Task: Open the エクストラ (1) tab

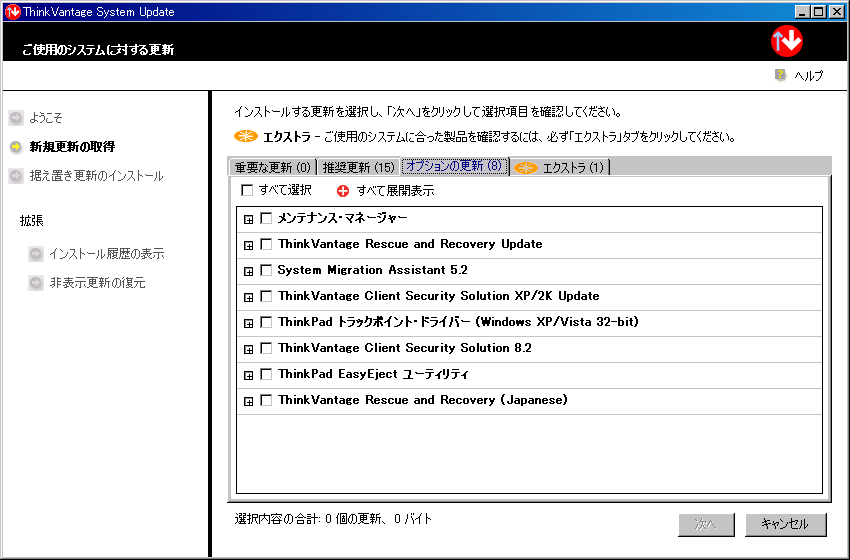Action: click(561, 168)
